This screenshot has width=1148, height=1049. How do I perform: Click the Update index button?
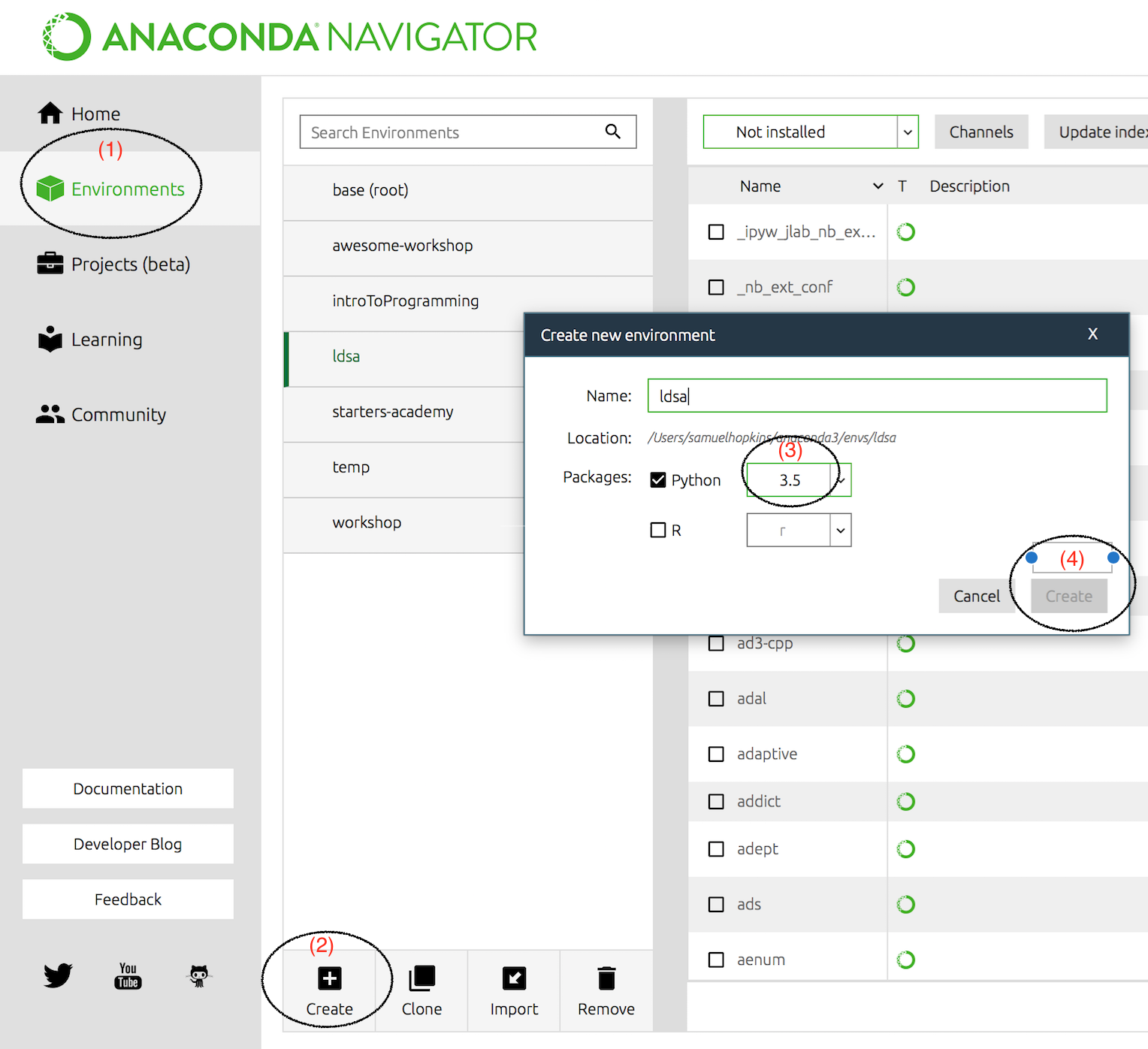1097,132
